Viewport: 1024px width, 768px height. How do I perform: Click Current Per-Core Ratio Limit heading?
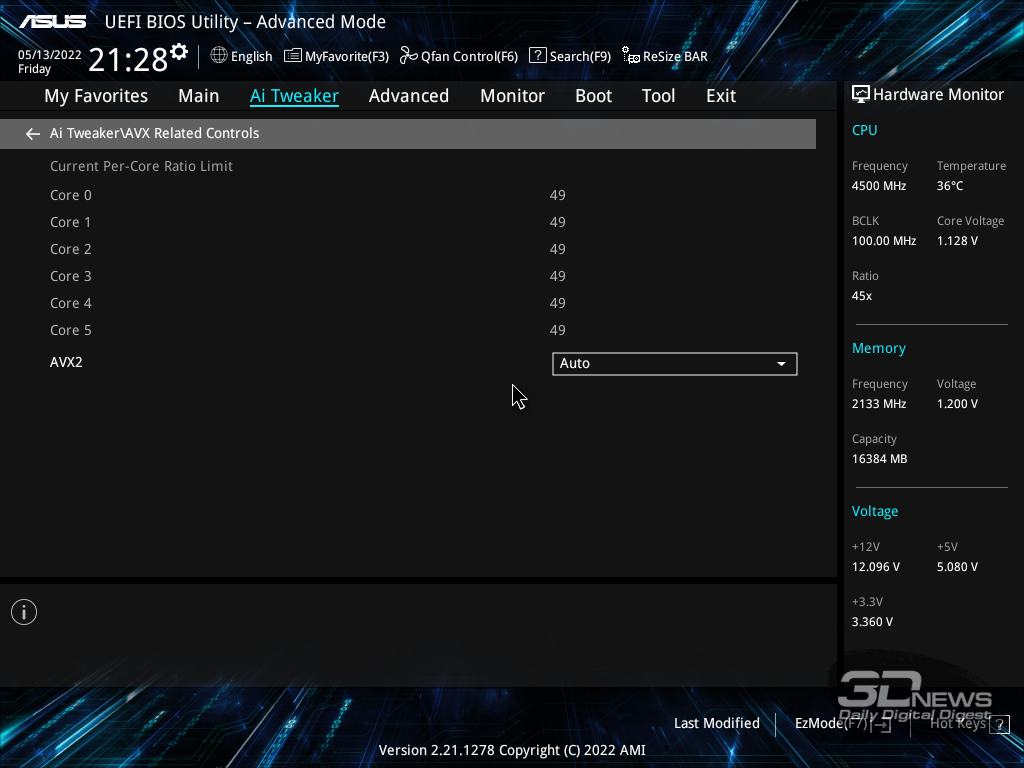point(141,167)
